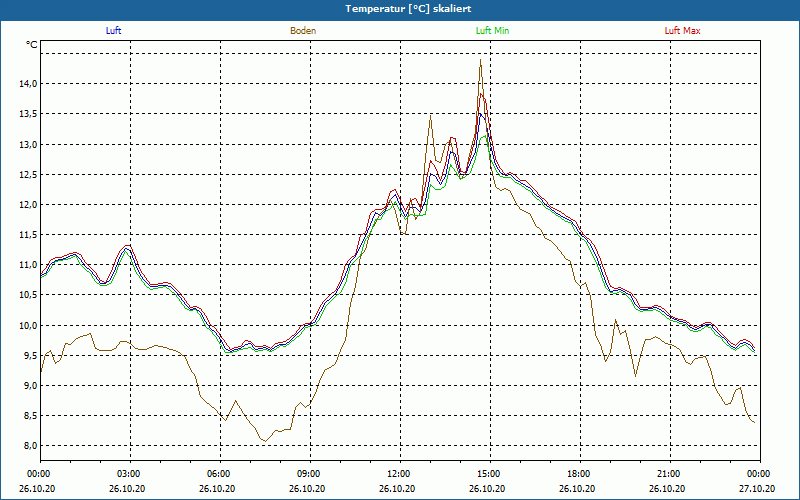800x500 pixels.
Task: Click the highest peak of the brown Boden curve
Action: point(481,60)
